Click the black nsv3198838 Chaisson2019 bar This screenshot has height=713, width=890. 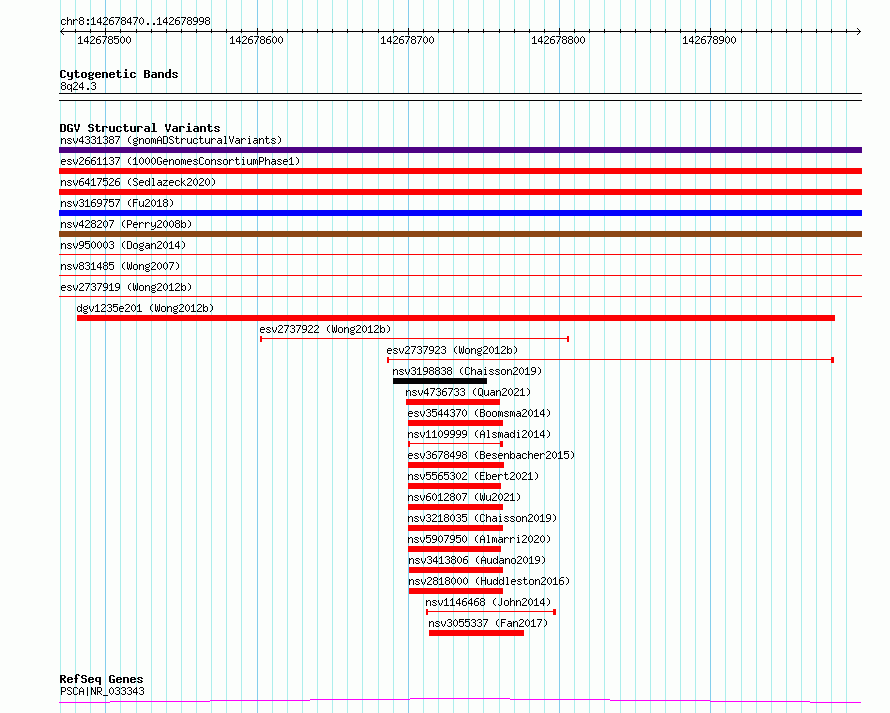pos(440,381)
